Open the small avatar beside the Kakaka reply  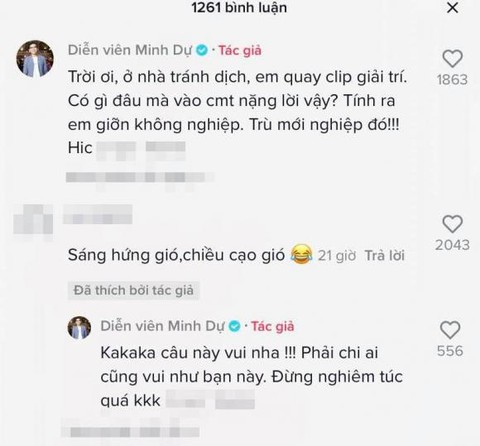pos(79,328)
